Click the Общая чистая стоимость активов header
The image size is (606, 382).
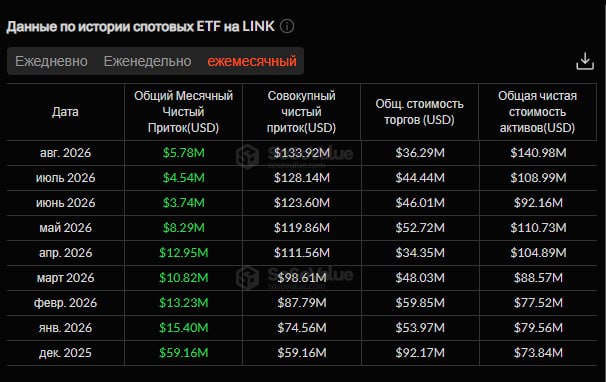click(x=538, y=112)
